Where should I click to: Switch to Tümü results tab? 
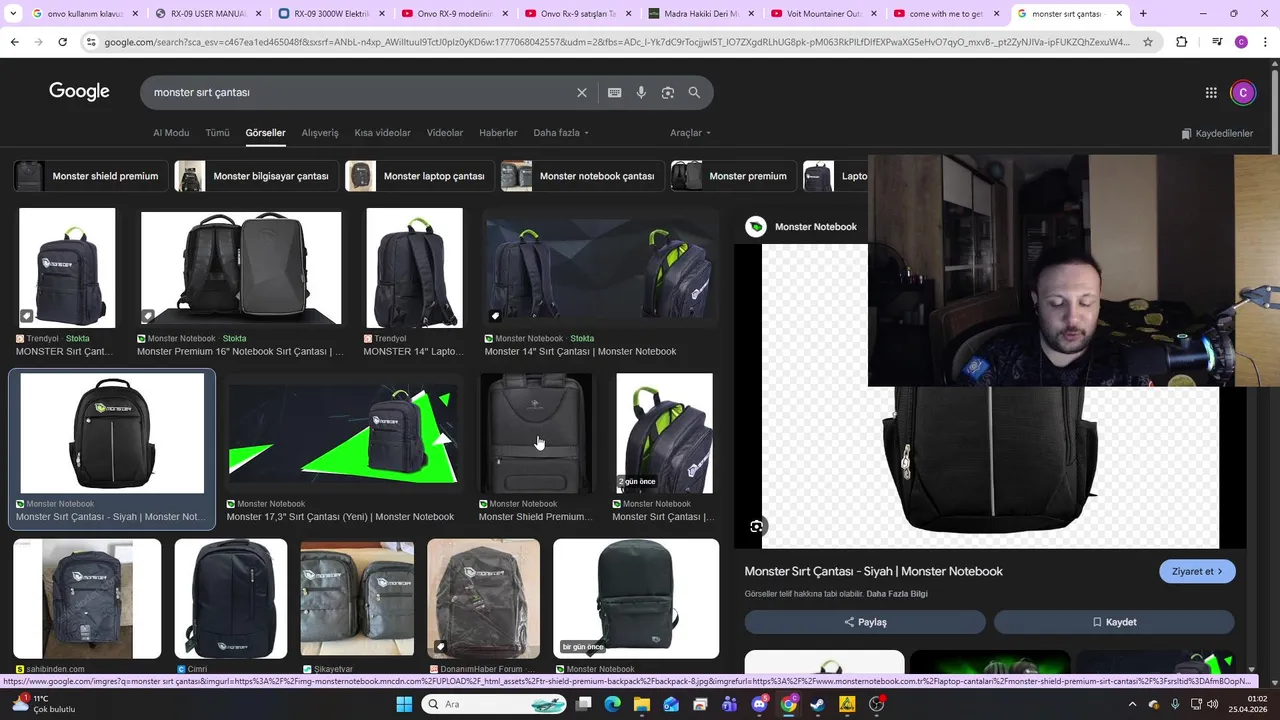(217, 133)
